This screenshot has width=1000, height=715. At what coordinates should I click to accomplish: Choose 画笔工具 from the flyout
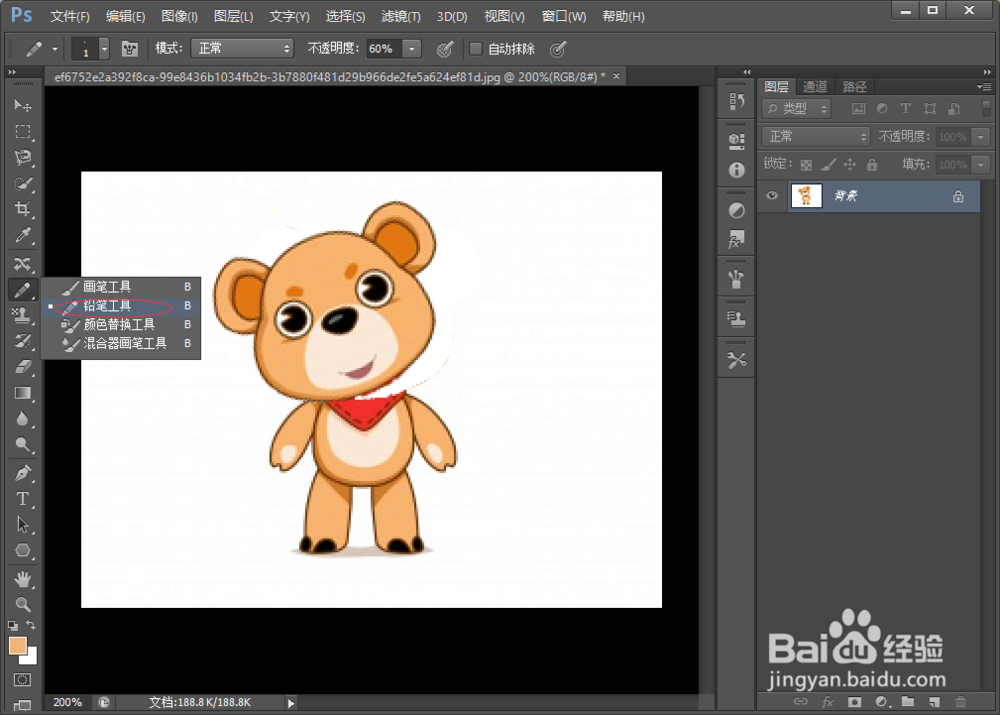click(x=121, y=286)
